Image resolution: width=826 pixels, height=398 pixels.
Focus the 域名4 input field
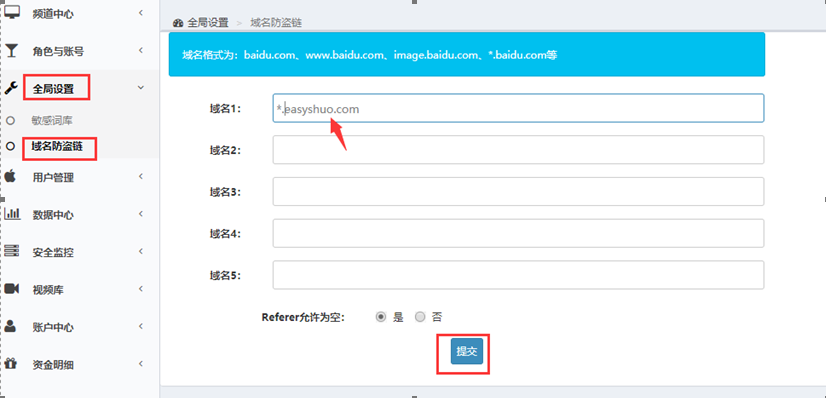pyautogui.click(x=518, y=233)
